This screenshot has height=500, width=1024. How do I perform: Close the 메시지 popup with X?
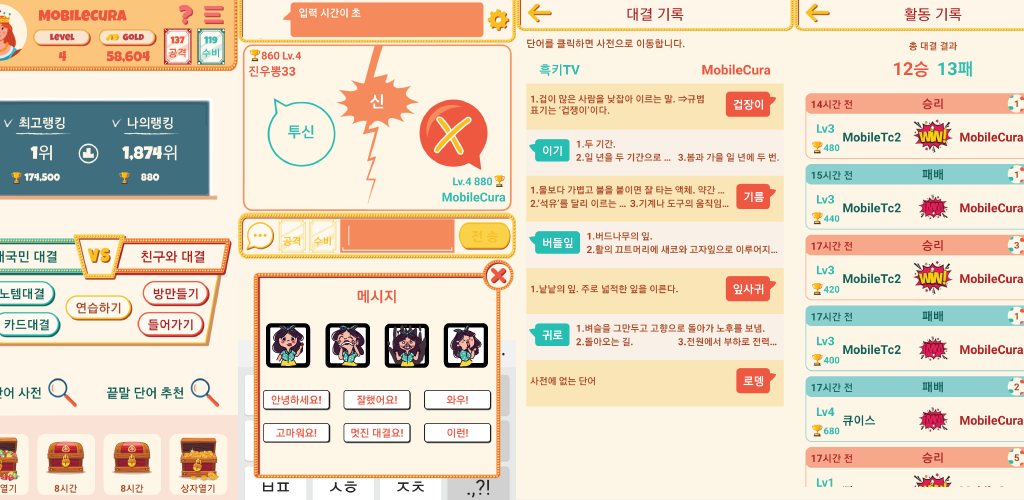point(498,276)
